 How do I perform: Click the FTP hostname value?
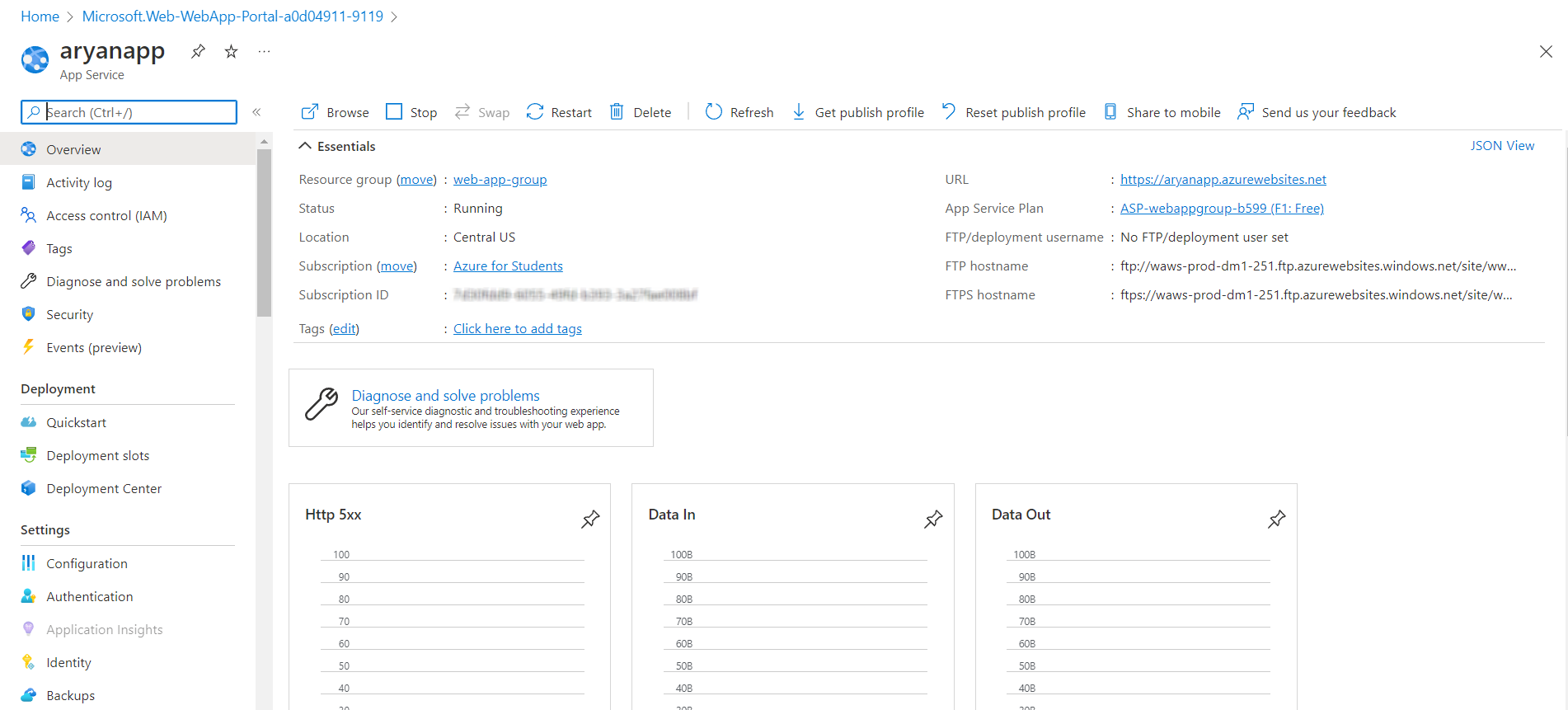point(1318,266)
